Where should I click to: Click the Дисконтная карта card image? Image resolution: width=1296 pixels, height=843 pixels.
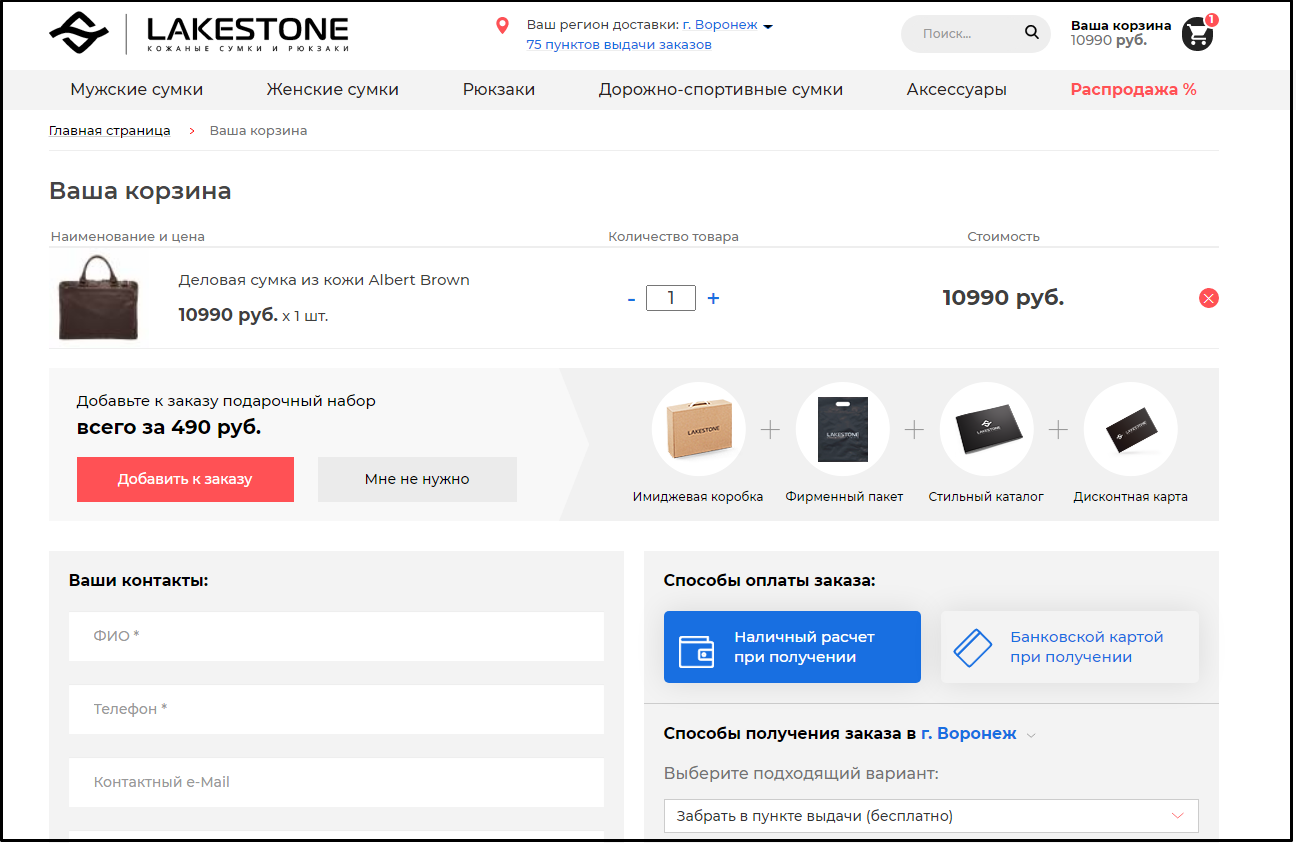pos(1131,429)
